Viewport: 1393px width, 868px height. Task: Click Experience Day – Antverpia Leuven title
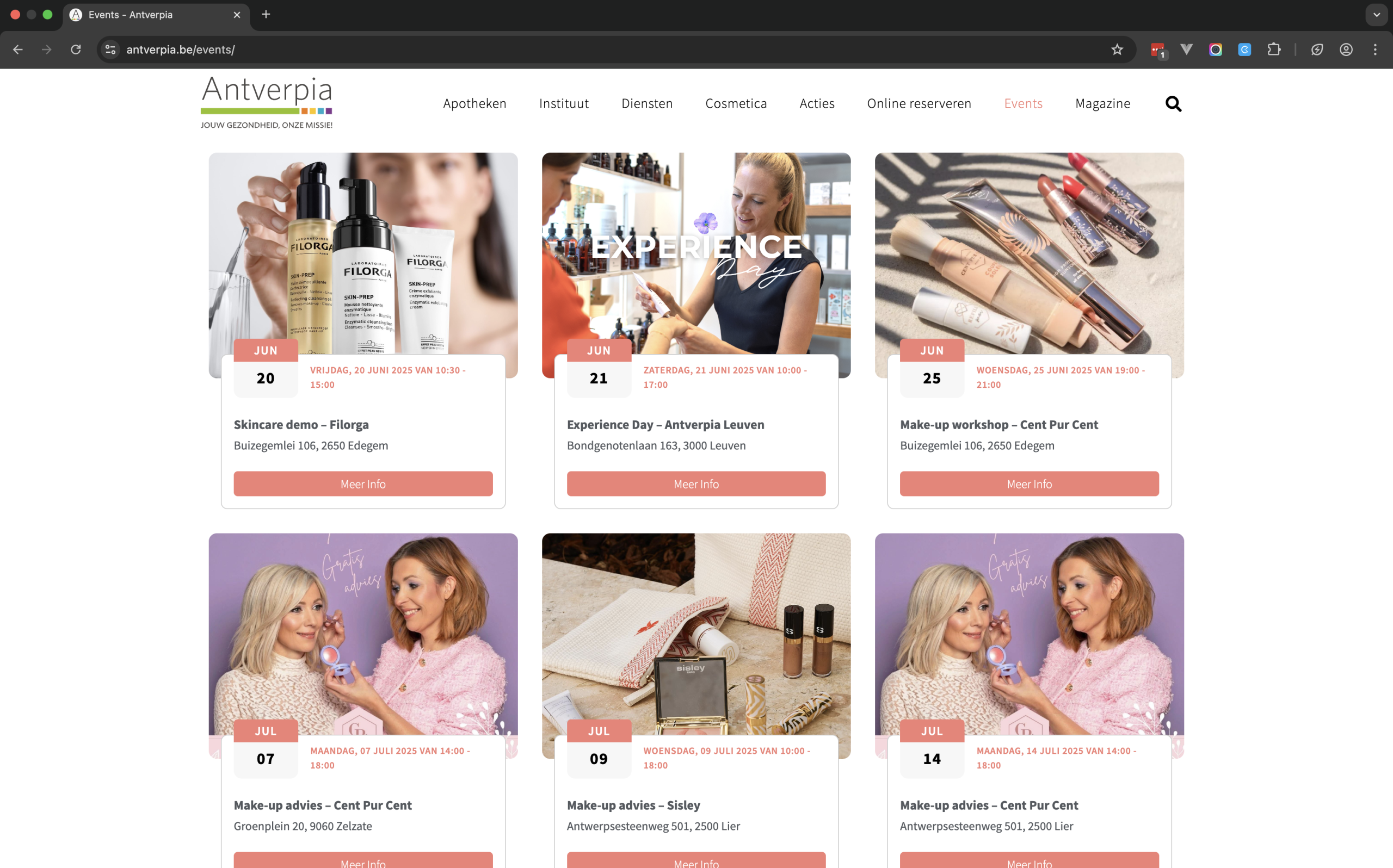(665, 425)
